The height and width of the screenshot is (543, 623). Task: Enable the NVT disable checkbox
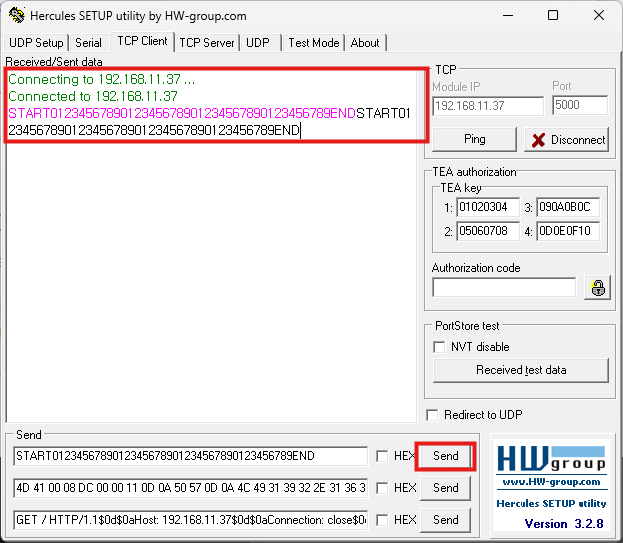click(439, 347)
